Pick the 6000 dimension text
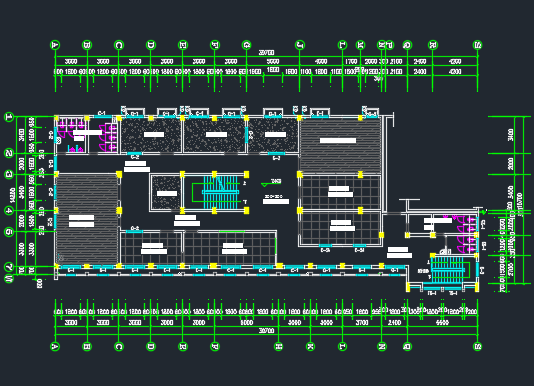 (x=247, y=322)
